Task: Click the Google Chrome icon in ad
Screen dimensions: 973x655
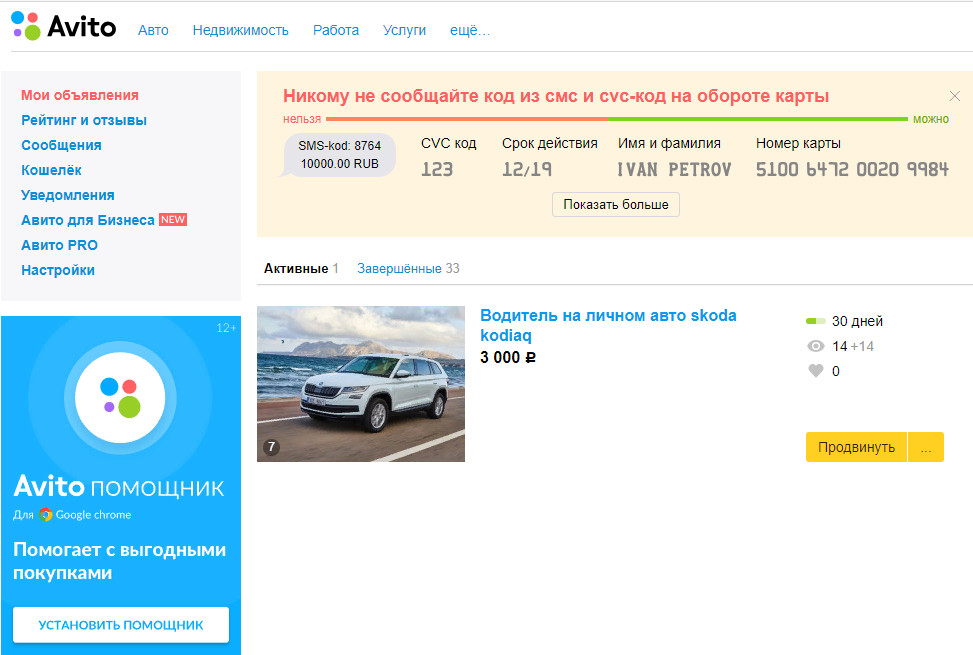Action: [45, 515]
